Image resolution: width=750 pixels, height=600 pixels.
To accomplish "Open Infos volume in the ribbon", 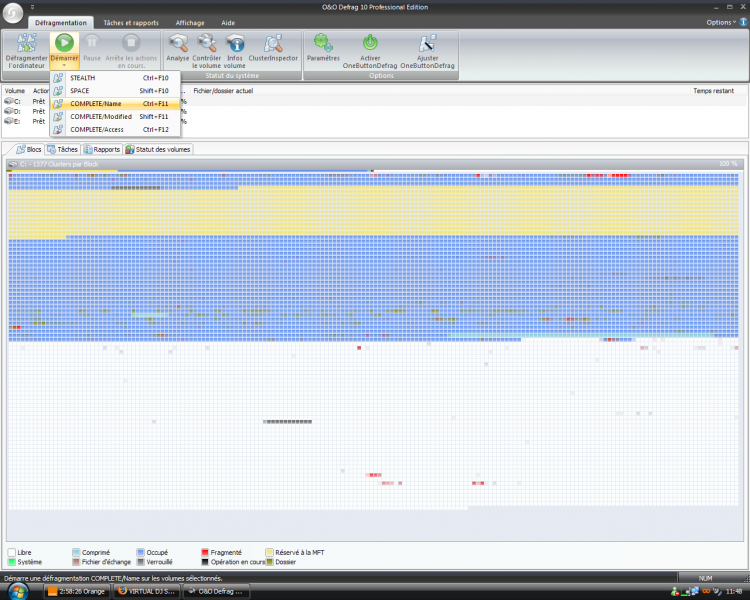I will pyautogui.click(x=235, y=44).
